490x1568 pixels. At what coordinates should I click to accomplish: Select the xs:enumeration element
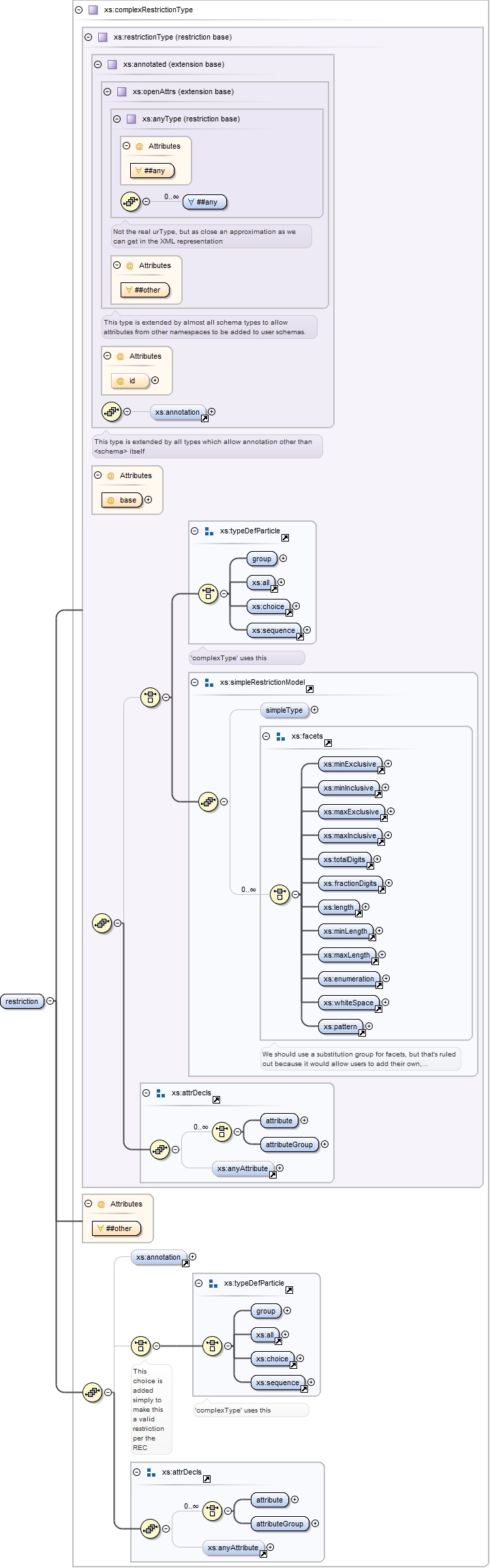(x=349, y=979)
